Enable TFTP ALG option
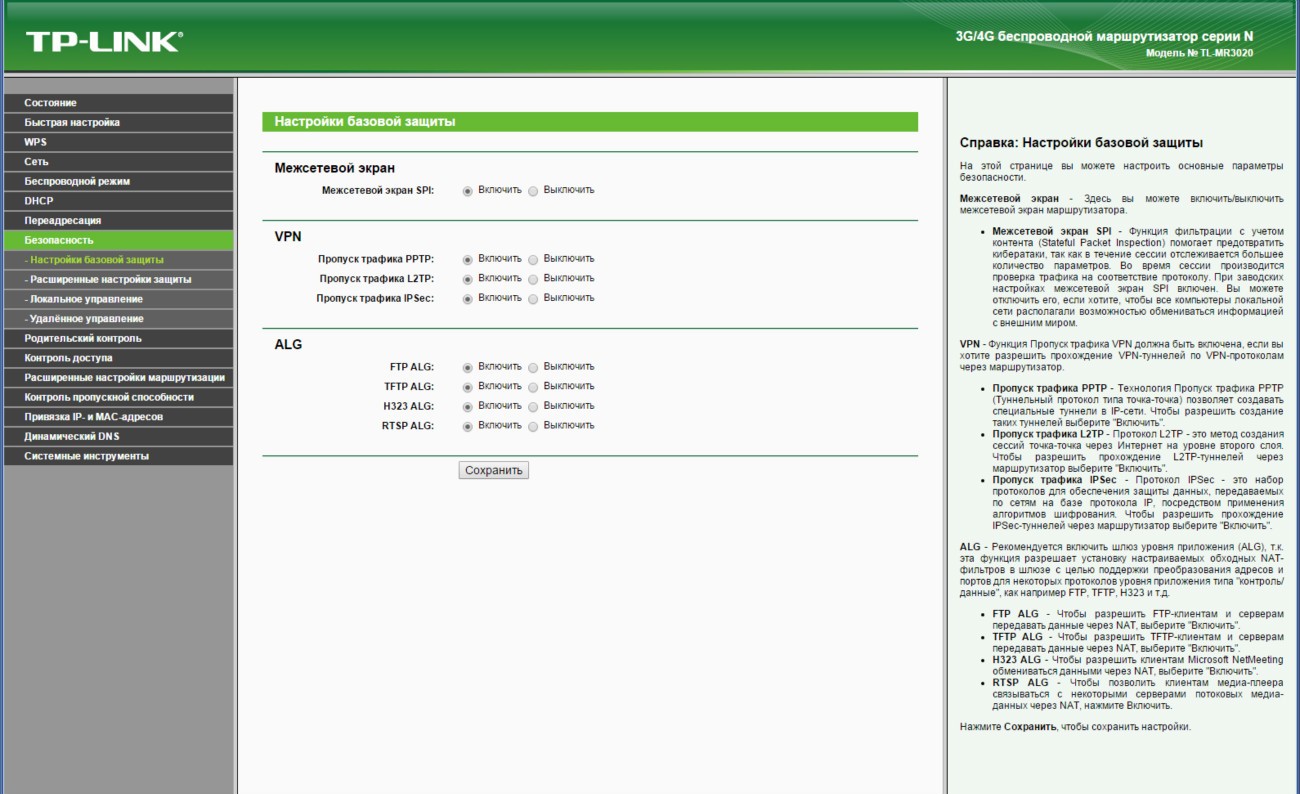Image resolution: width=1300 pixels, height=794 pixels. pos(467,387)
